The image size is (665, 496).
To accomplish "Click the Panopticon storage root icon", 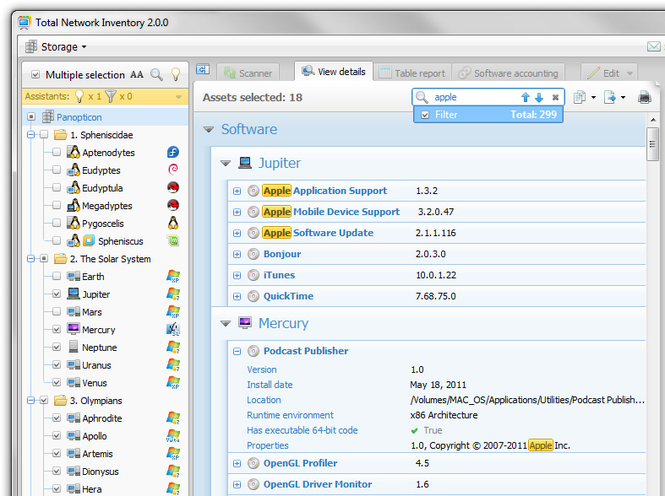I will point(48,117).
